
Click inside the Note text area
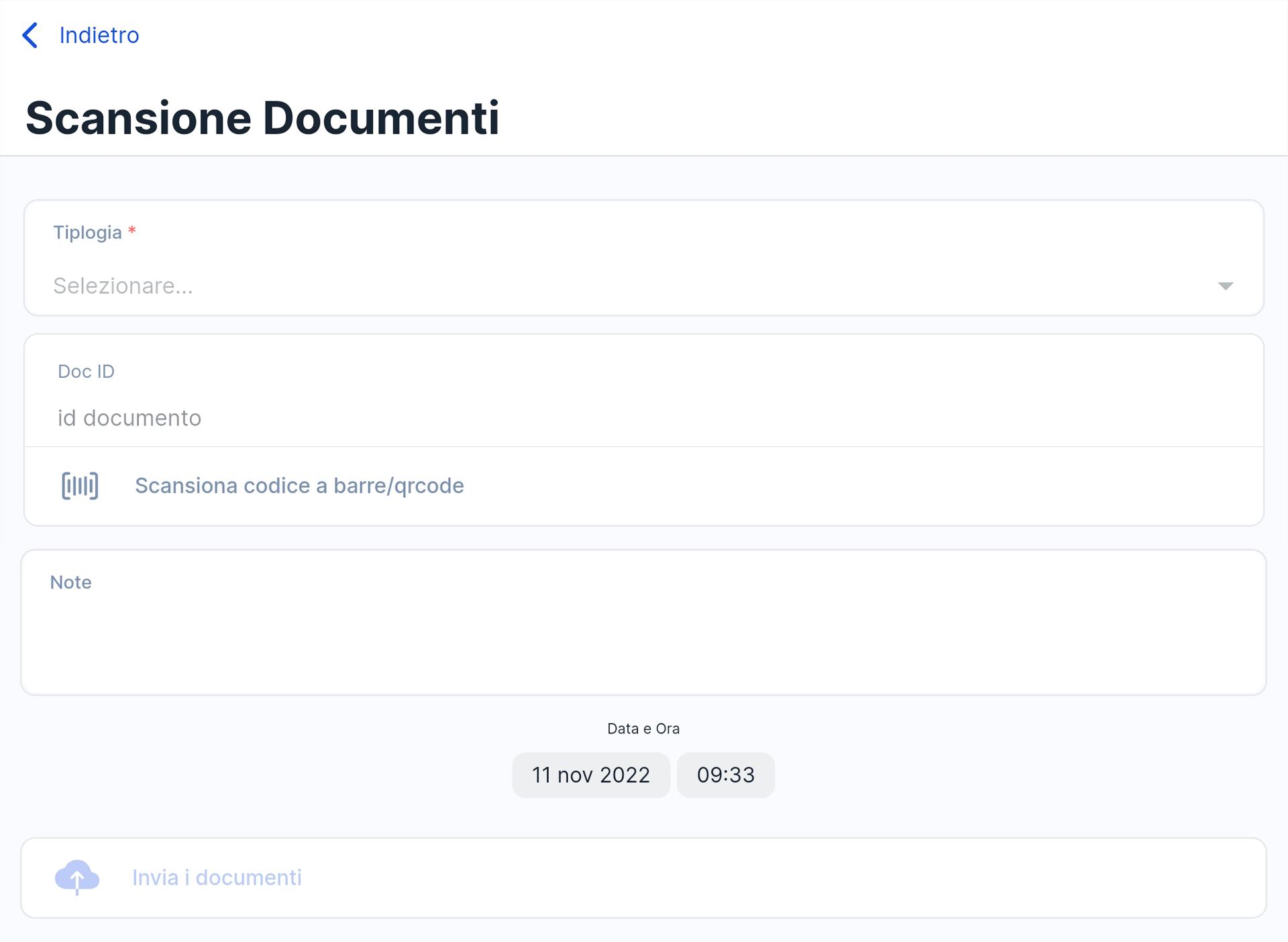click(x=643, y=623)
